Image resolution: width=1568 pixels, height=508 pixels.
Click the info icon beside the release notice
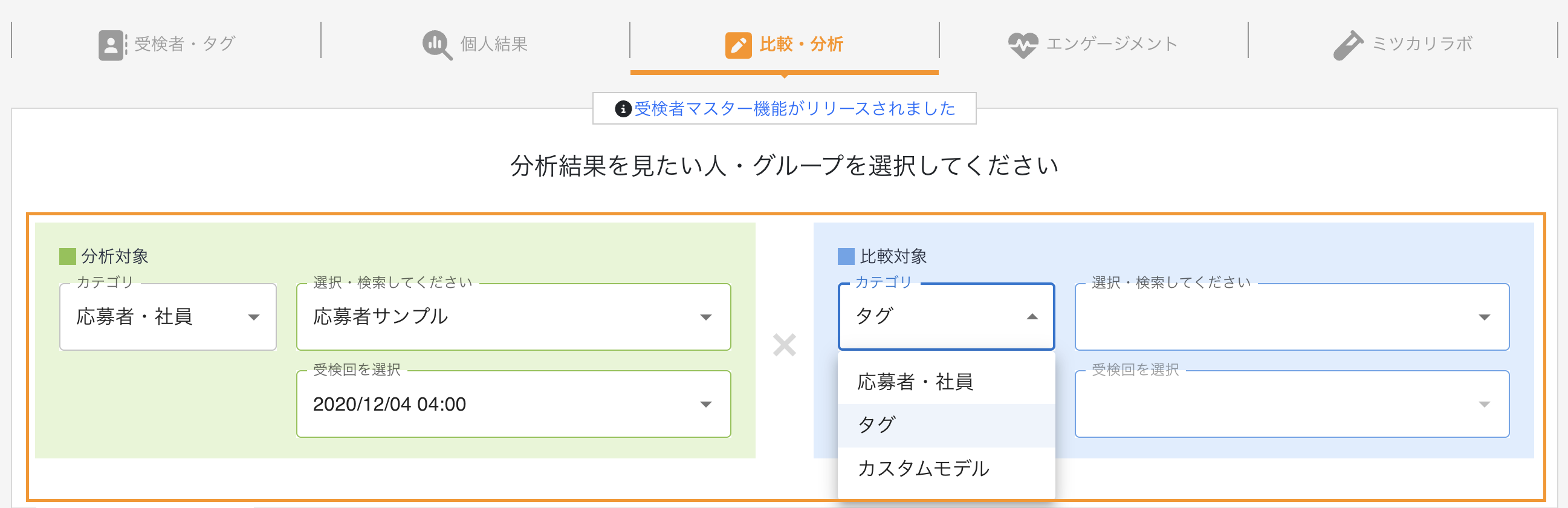622,109
